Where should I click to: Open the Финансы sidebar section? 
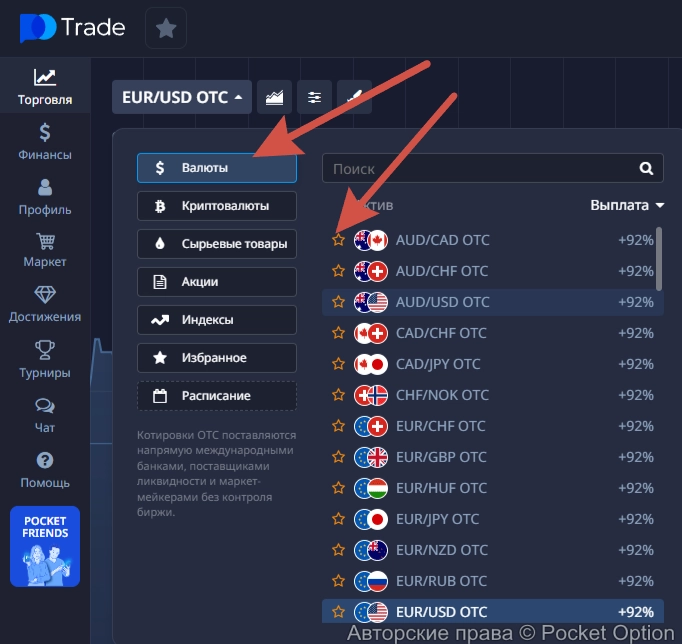click(45, 142)
